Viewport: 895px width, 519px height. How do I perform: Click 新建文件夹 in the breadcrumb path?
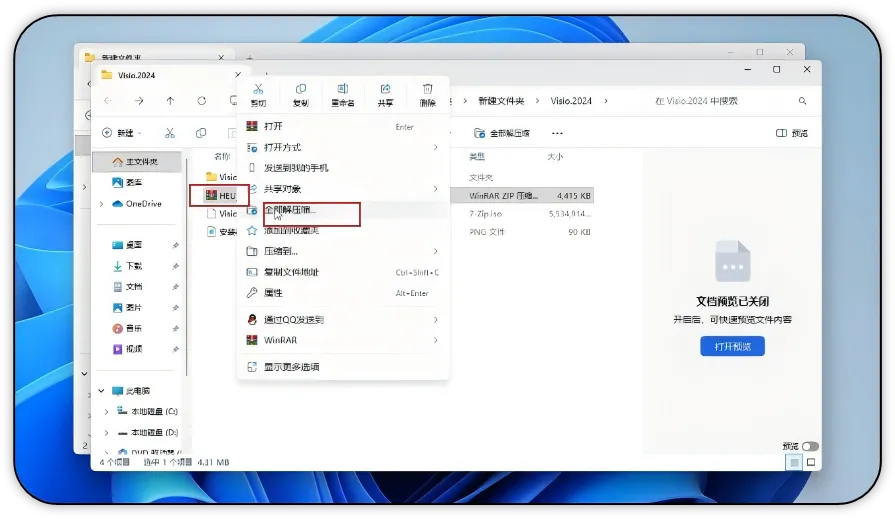click(501, 101)
